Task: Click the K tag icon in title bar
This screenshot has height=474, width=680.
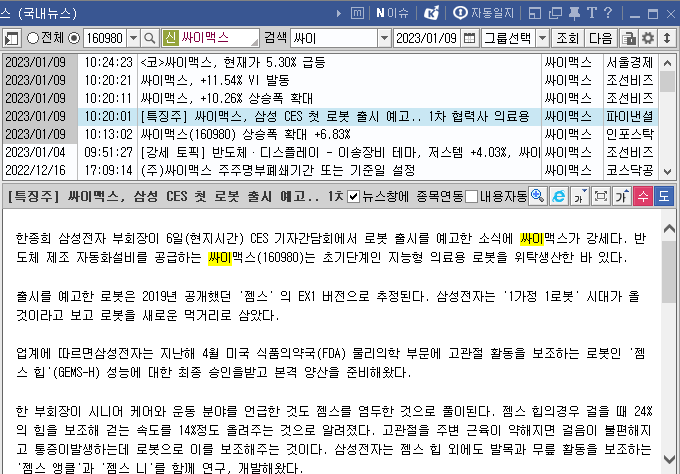Action: pos(432,13)
